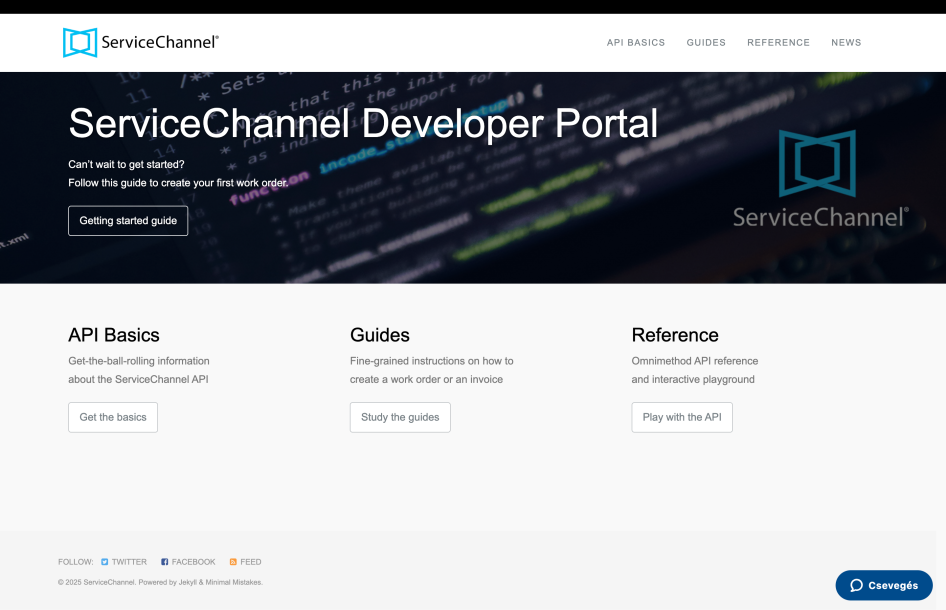Click the RSS feed icon in the footer
The height and width of the screenshot is (610, 946).
pyautogui.click(x=233, y=562)
